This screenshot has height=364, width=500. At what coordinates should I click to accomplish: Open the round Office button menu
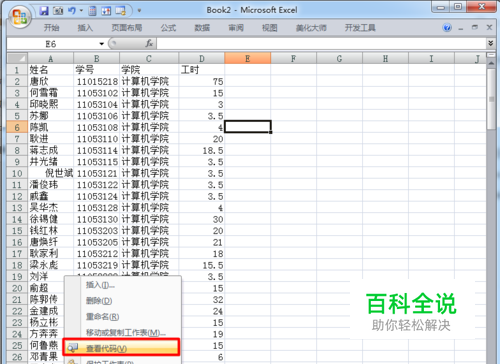[x=20, y=17]
